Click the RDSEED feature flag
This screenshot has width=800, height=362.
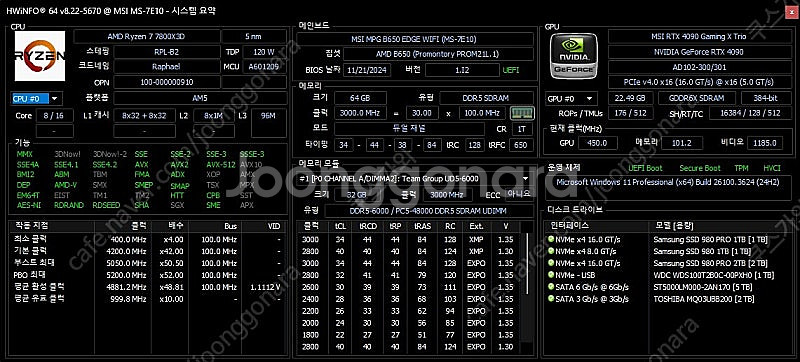107,205
